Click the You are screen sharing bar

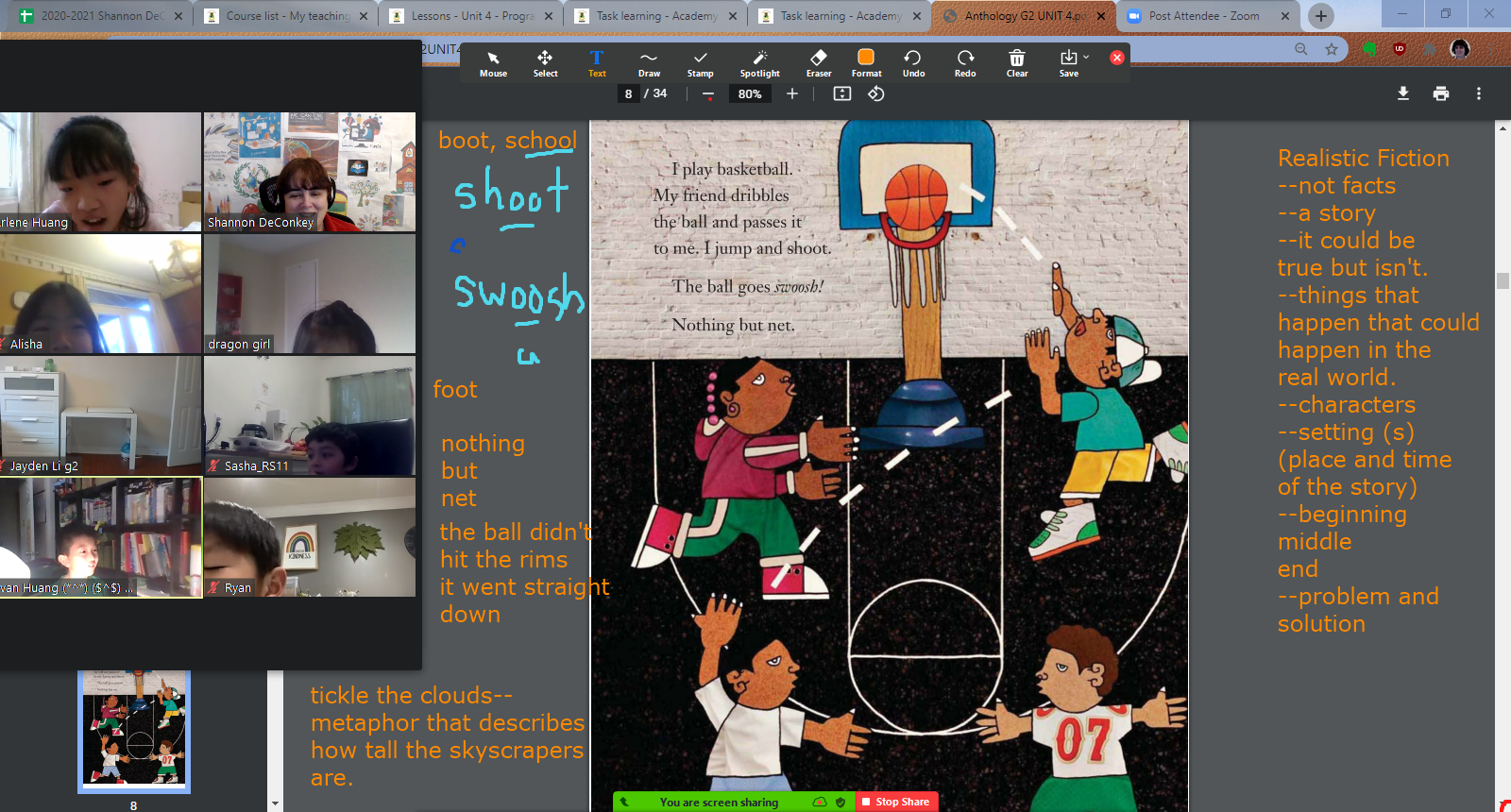pos(719,803)
